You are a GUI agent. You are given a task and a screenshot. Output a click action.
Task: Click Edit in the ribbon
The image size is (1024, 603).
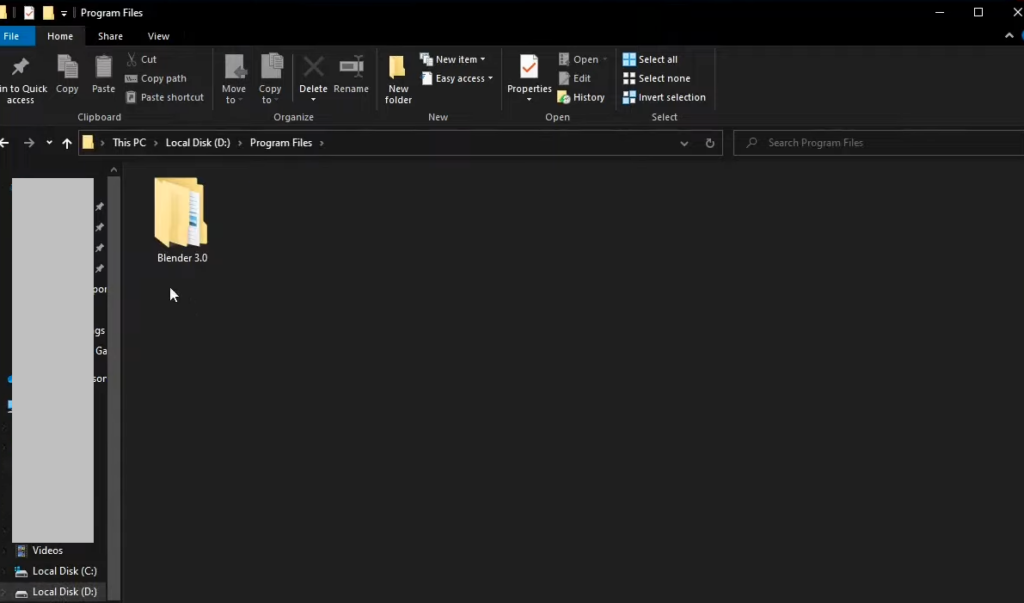pos(575,78)
